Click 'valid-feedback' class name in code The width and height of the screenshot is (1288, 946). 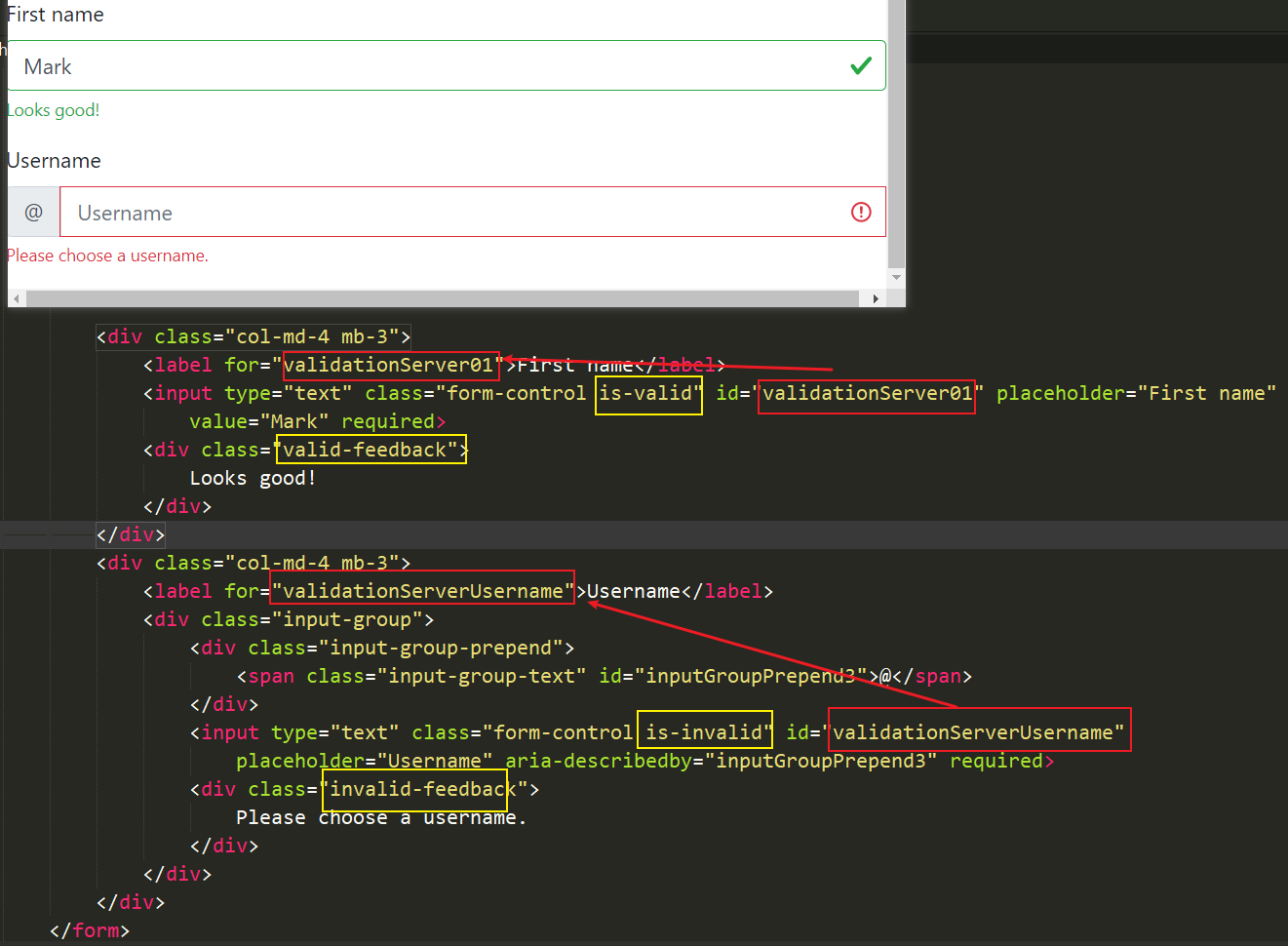365,450
